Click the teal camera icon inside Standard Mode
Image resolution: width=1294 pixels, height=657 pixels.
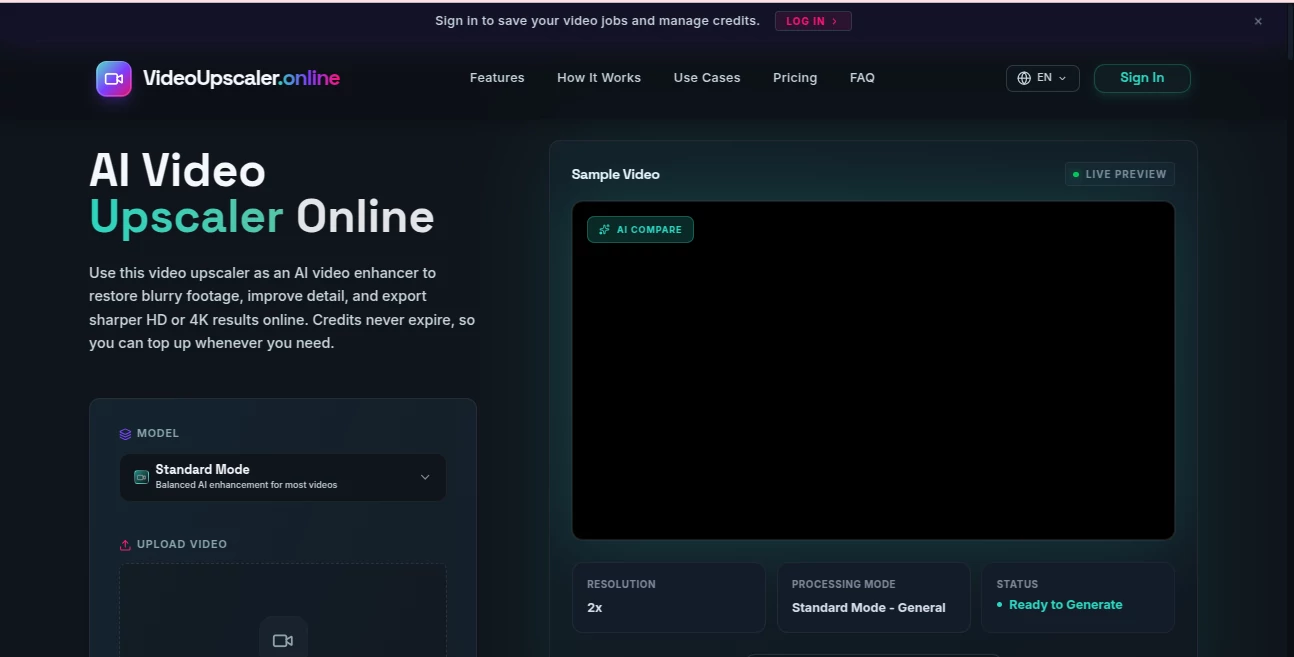(x=140, y=476)
